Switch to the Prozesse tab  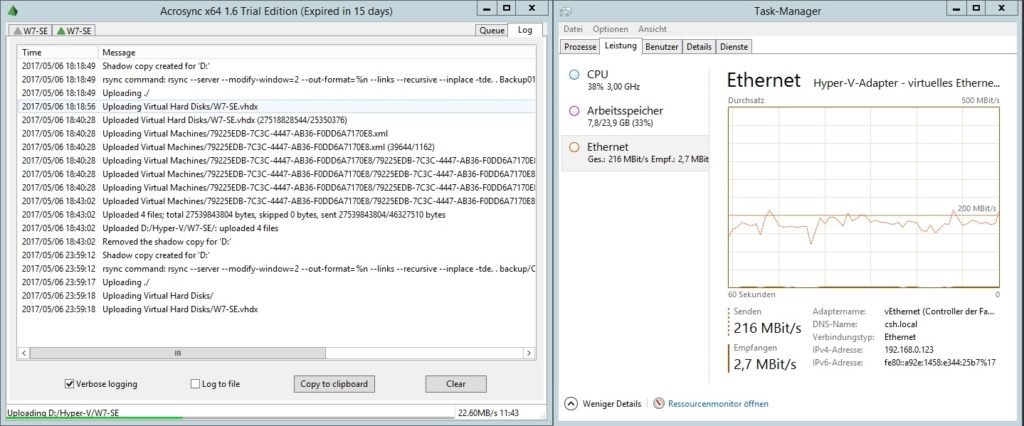click(580, 46)
